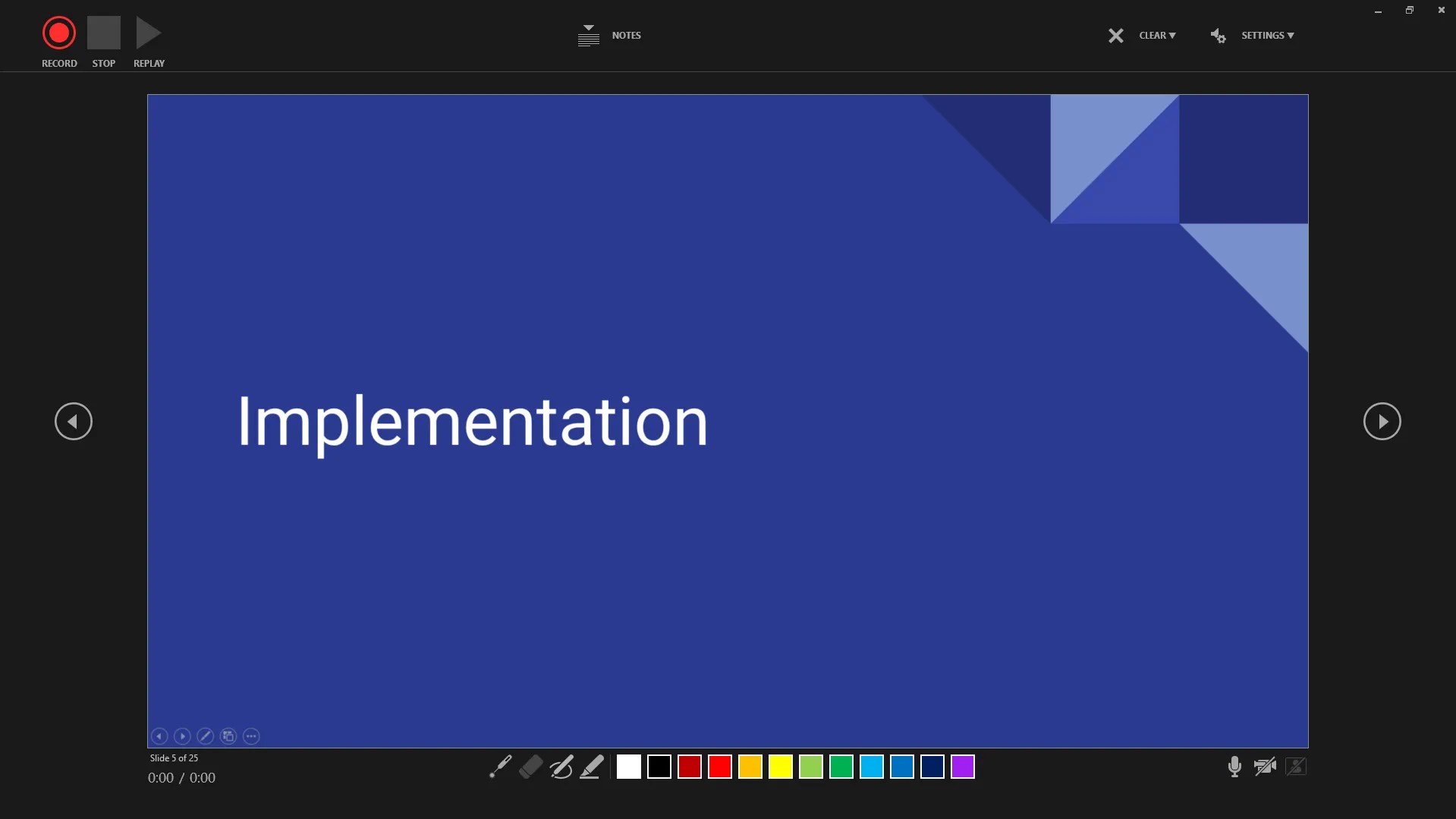Open the Clear dropdown menu

click(1157, 35)
